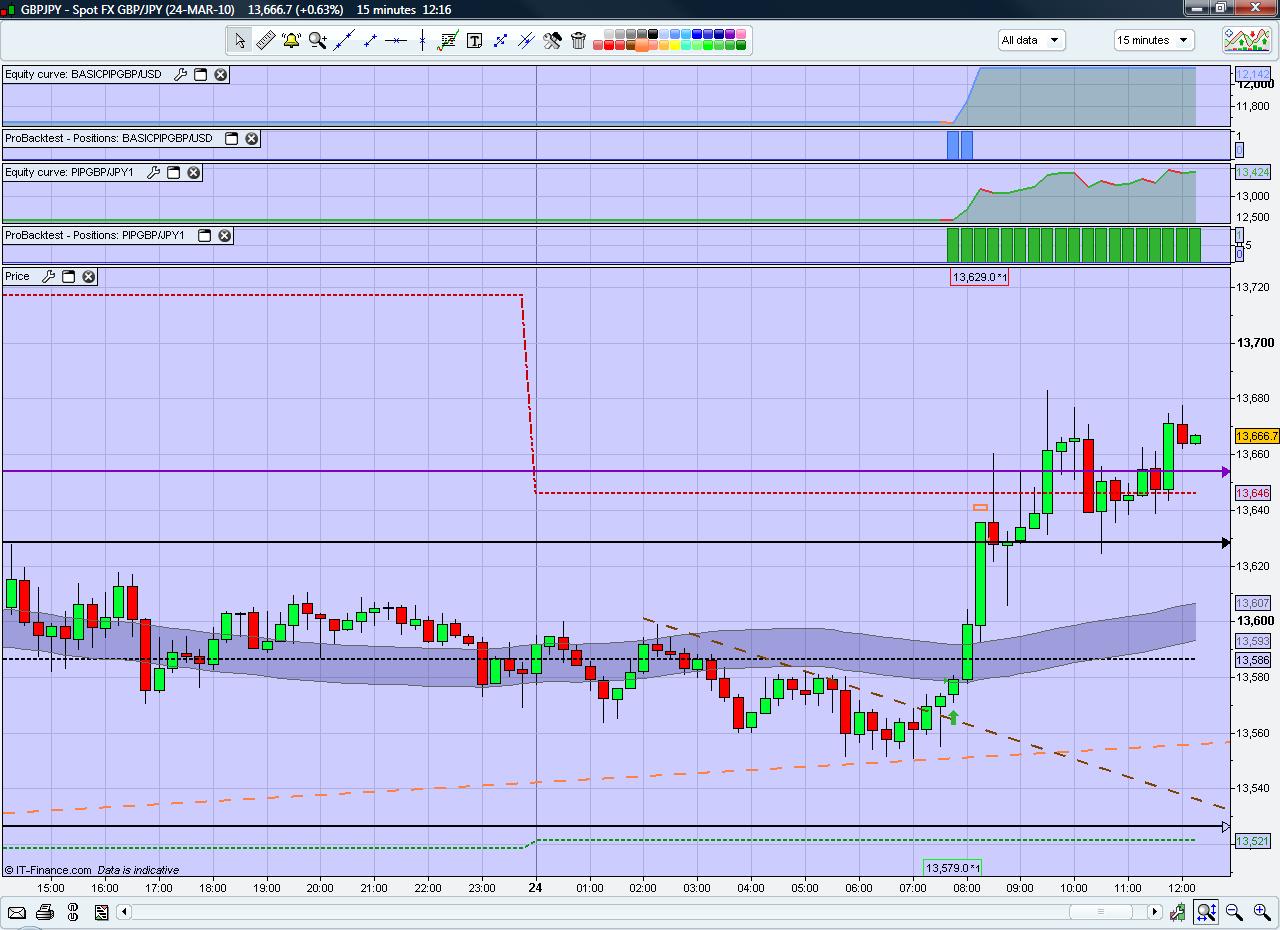
Task: Click the printer icon at bottom left
Action: 45,912
